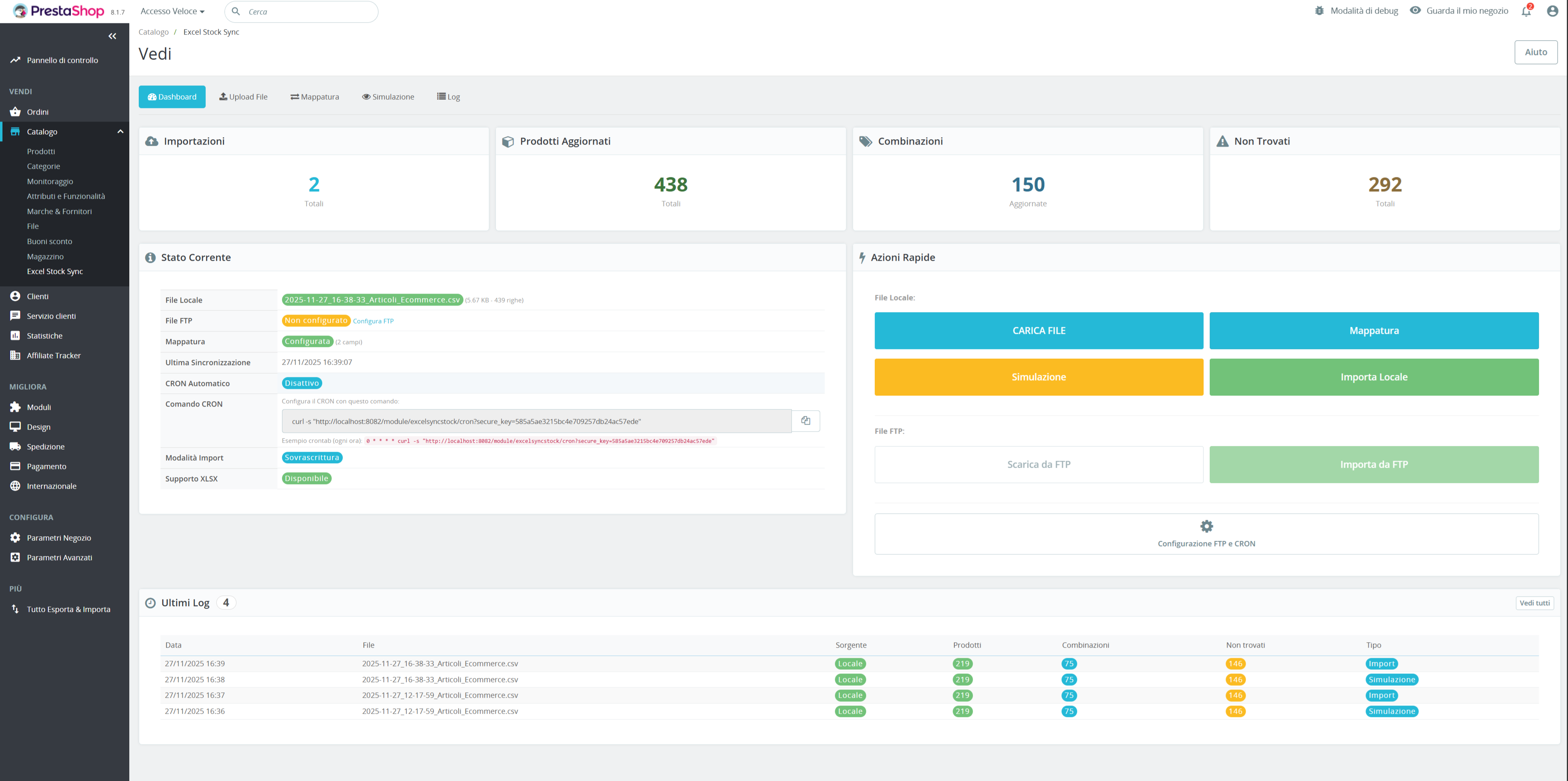Click the Spedizione truck icon
1568x781 pixels.
(x=15, y=446)
